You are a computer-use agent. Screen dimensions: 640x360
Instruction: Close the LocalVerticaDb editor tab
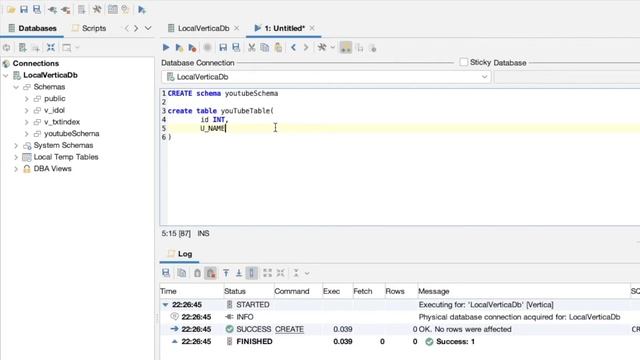(237, 28)
